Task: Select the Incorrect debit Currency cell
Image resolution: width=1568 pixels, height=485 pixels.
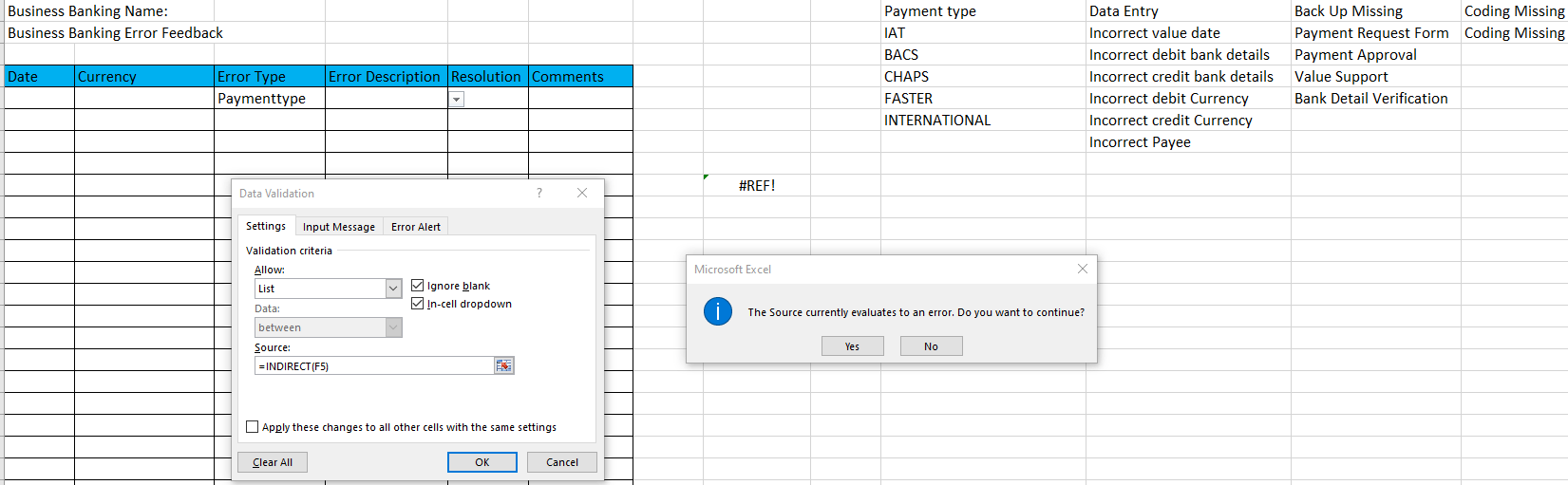Action: (x=1188, y=98)
